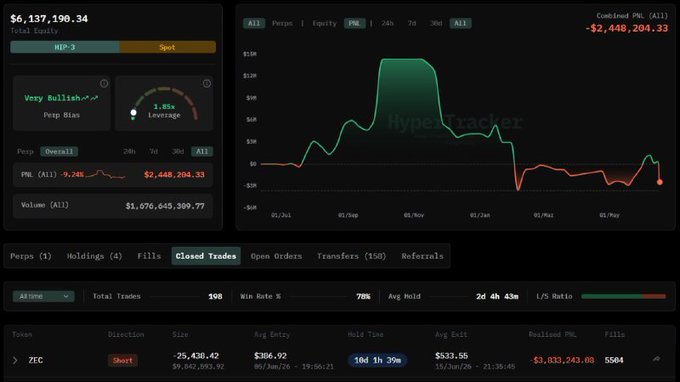Open the Perps (1) tab
Image resolution: width=680 pixels, height=382 pixels.
pos(31,256)
